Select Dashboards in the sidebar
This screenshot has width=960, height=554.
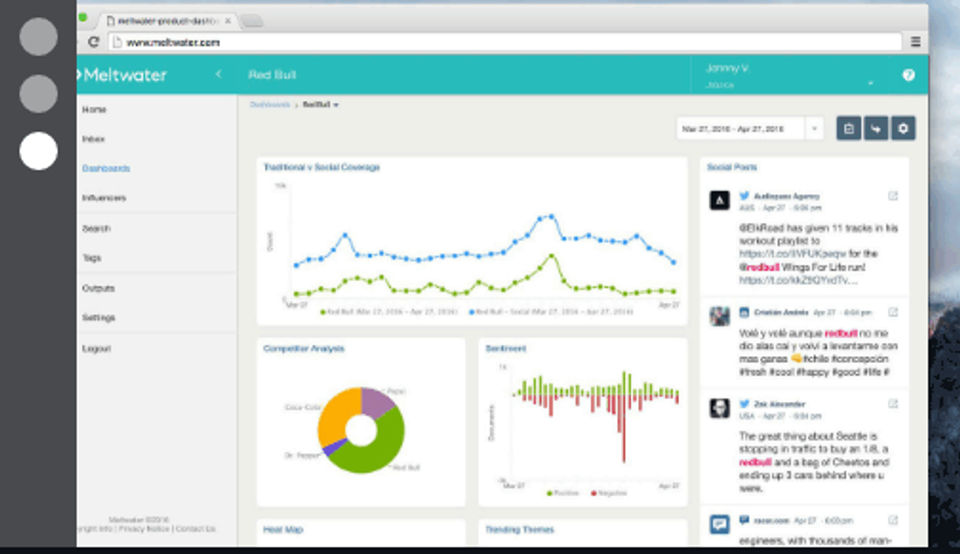(x=106, y=168)
